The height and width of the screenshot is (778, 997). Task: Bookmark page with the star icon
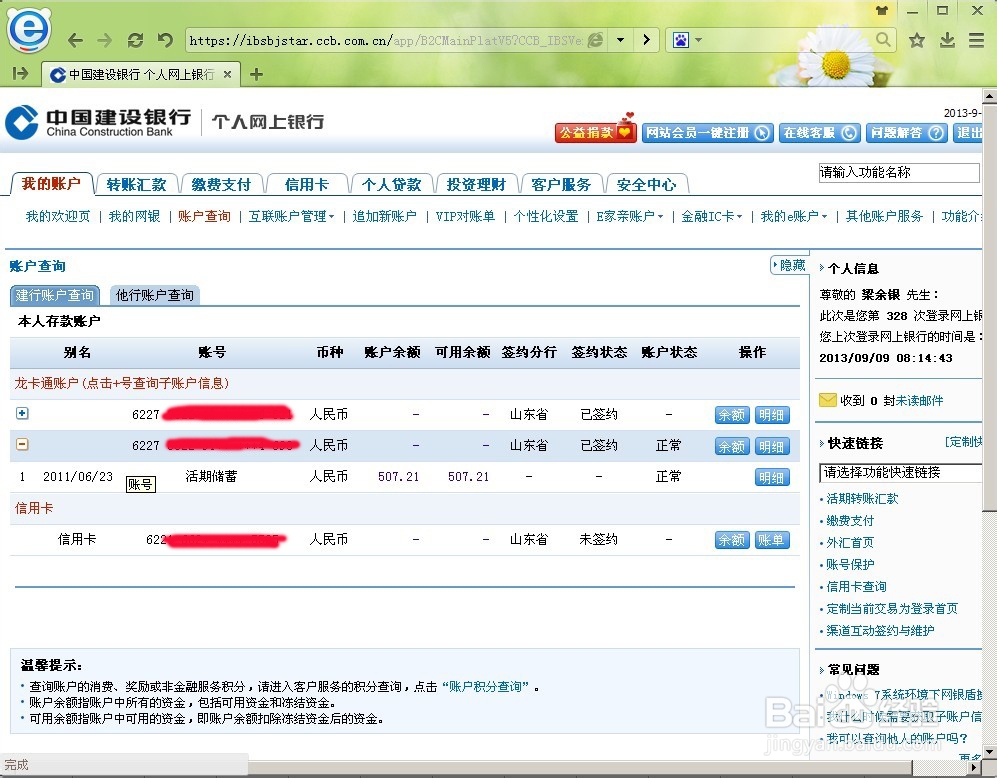click(916, 41)
